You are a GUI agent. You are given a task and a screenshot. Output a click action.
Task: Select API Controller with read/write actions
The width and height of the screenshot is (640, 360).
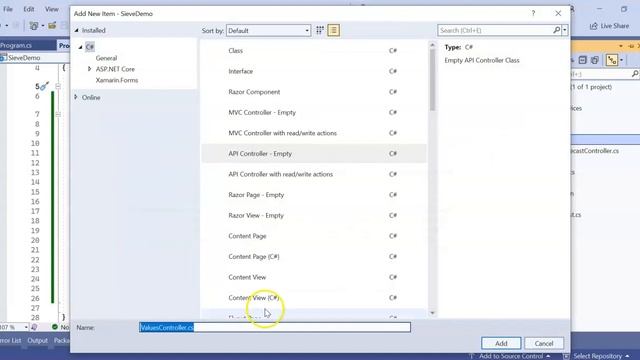314,174
